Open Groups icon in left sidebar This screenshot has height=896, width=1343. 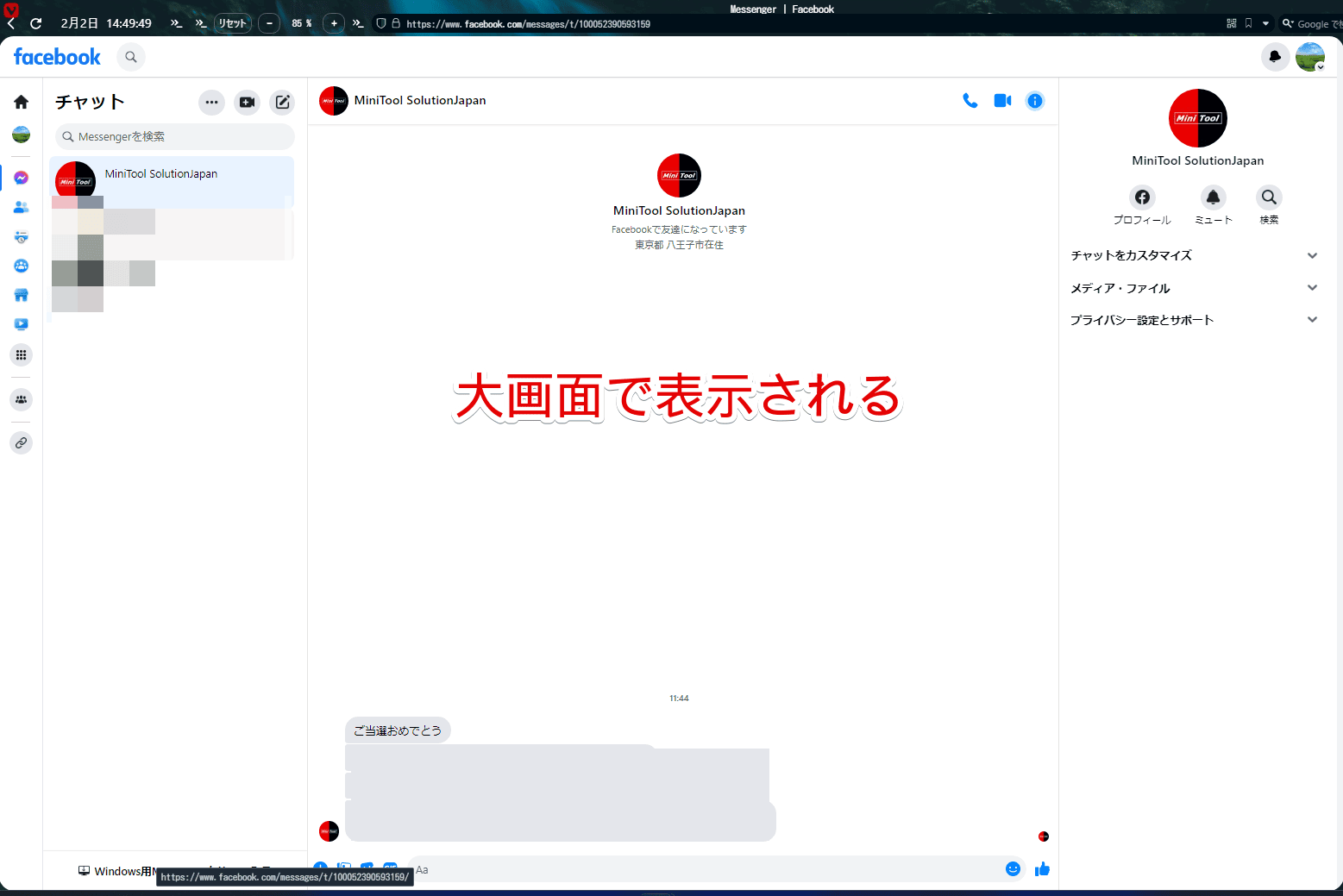22,266
